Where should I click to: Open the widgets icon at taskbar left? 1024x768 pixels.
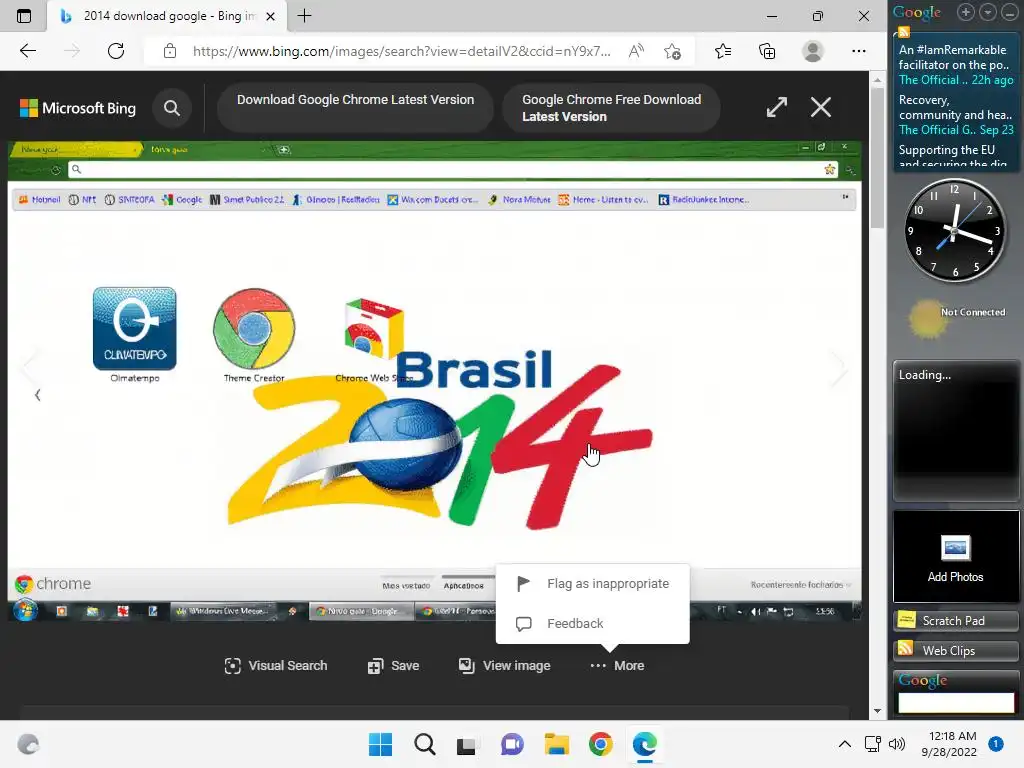click(x=28, y=744)
